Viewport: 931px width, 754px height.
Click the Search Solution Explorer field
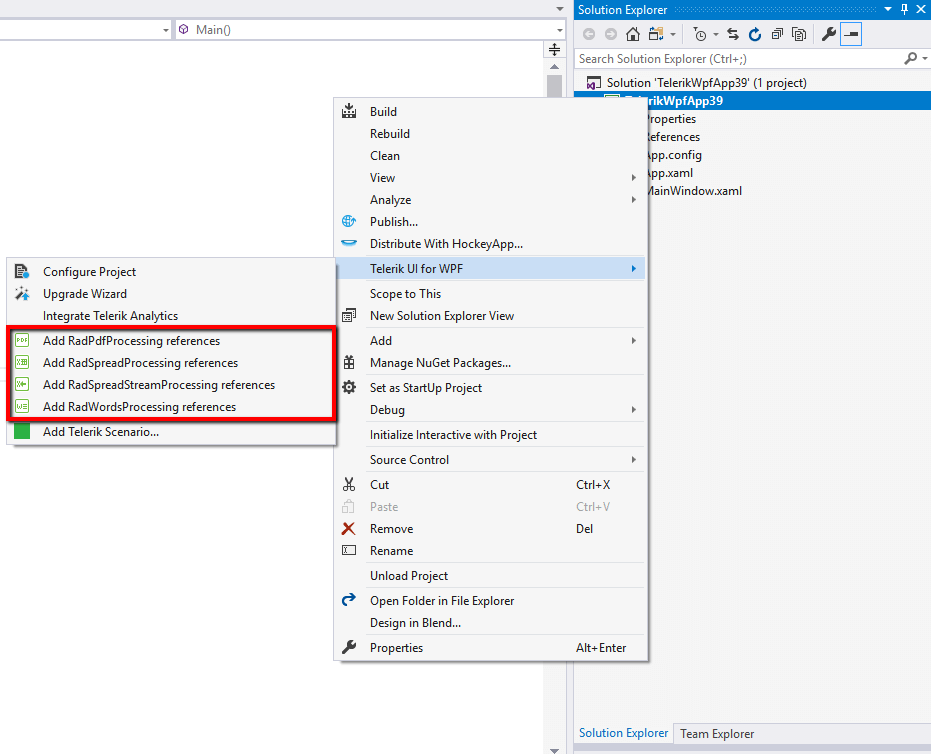738,59
